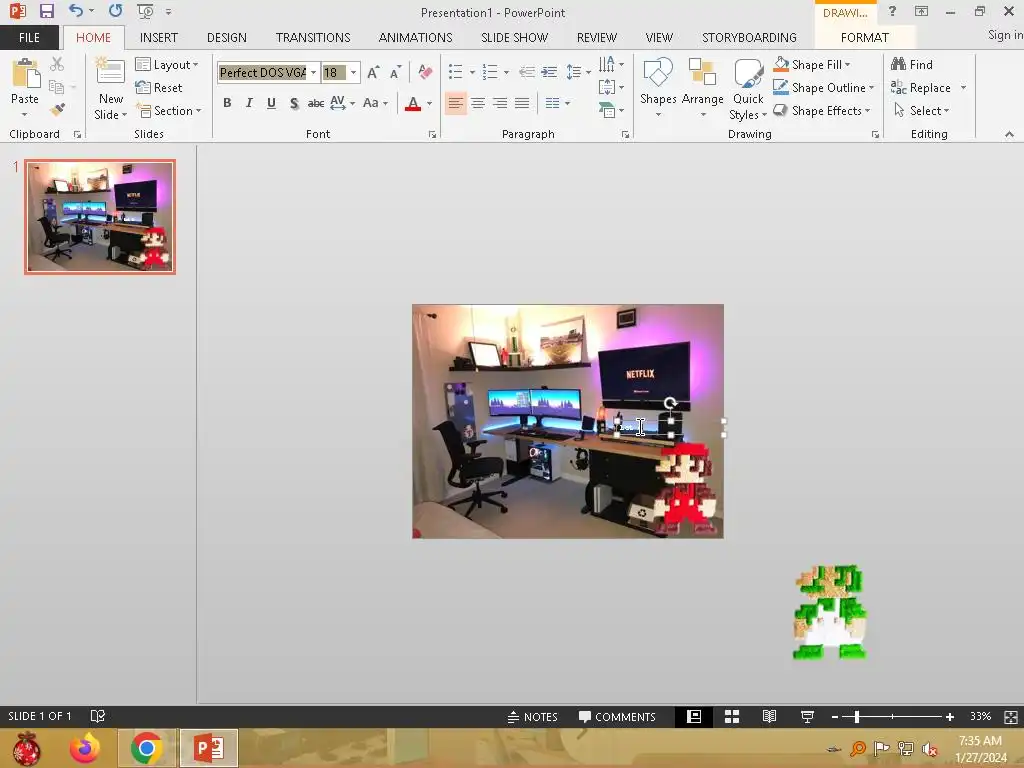Open Quick Styles gallery

(748, 89)
